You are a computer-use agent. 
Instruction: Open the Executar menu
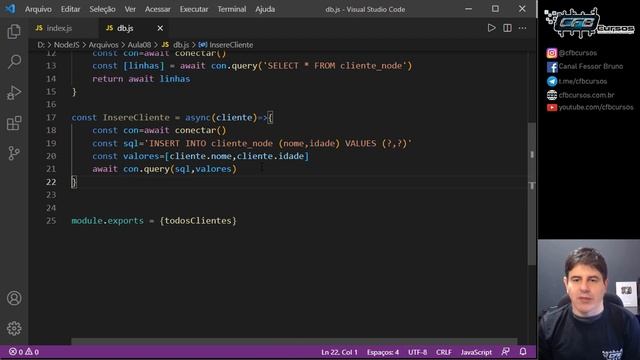[x=193, y=9]
